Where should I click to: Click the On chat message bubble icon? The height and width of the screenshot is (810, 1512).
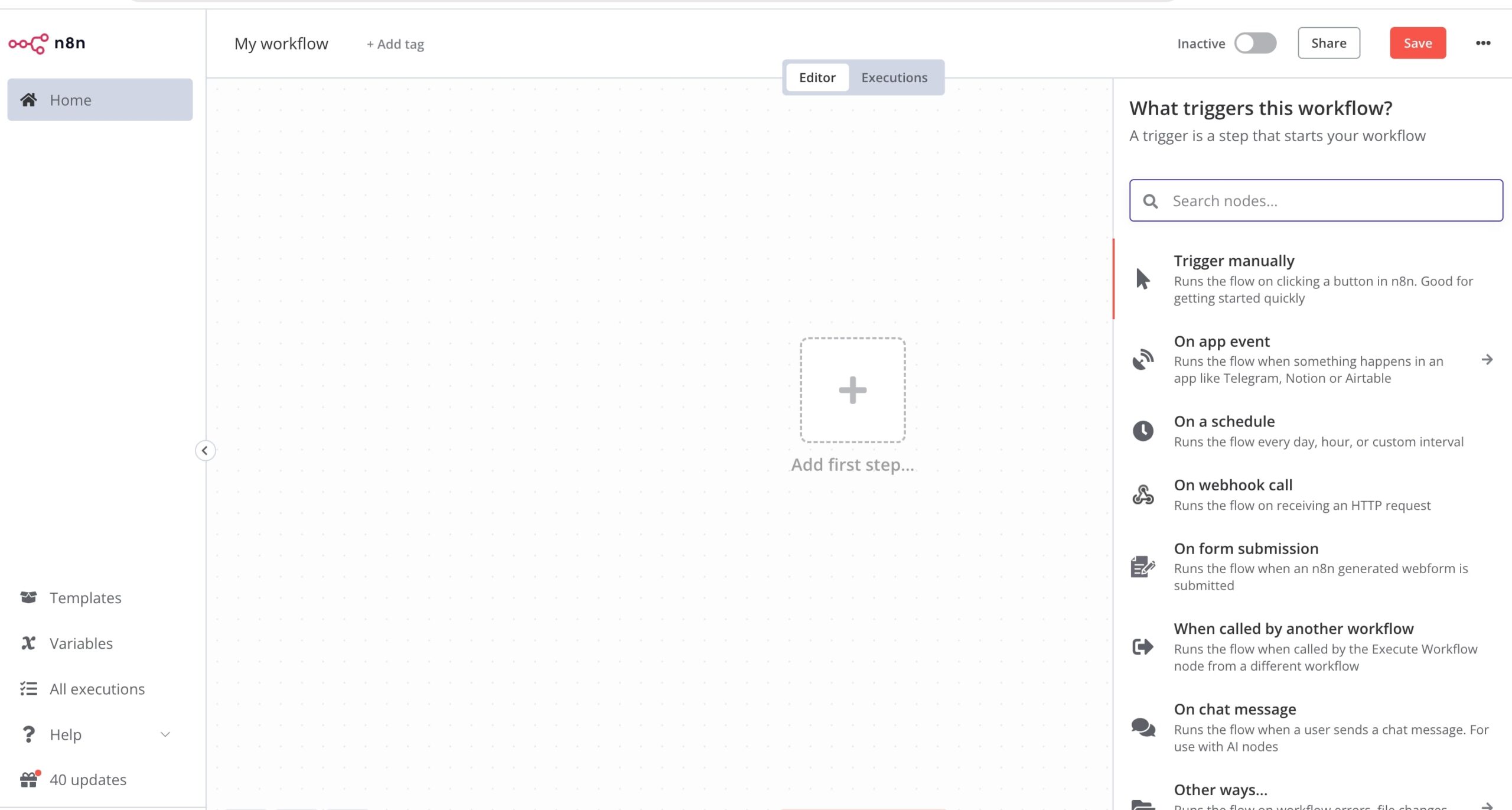[1143, 727]
